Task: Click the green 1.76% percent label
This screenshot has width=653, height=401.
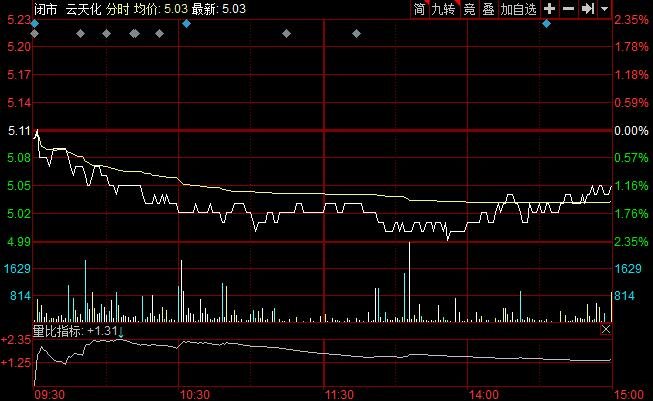Action: 631,214
